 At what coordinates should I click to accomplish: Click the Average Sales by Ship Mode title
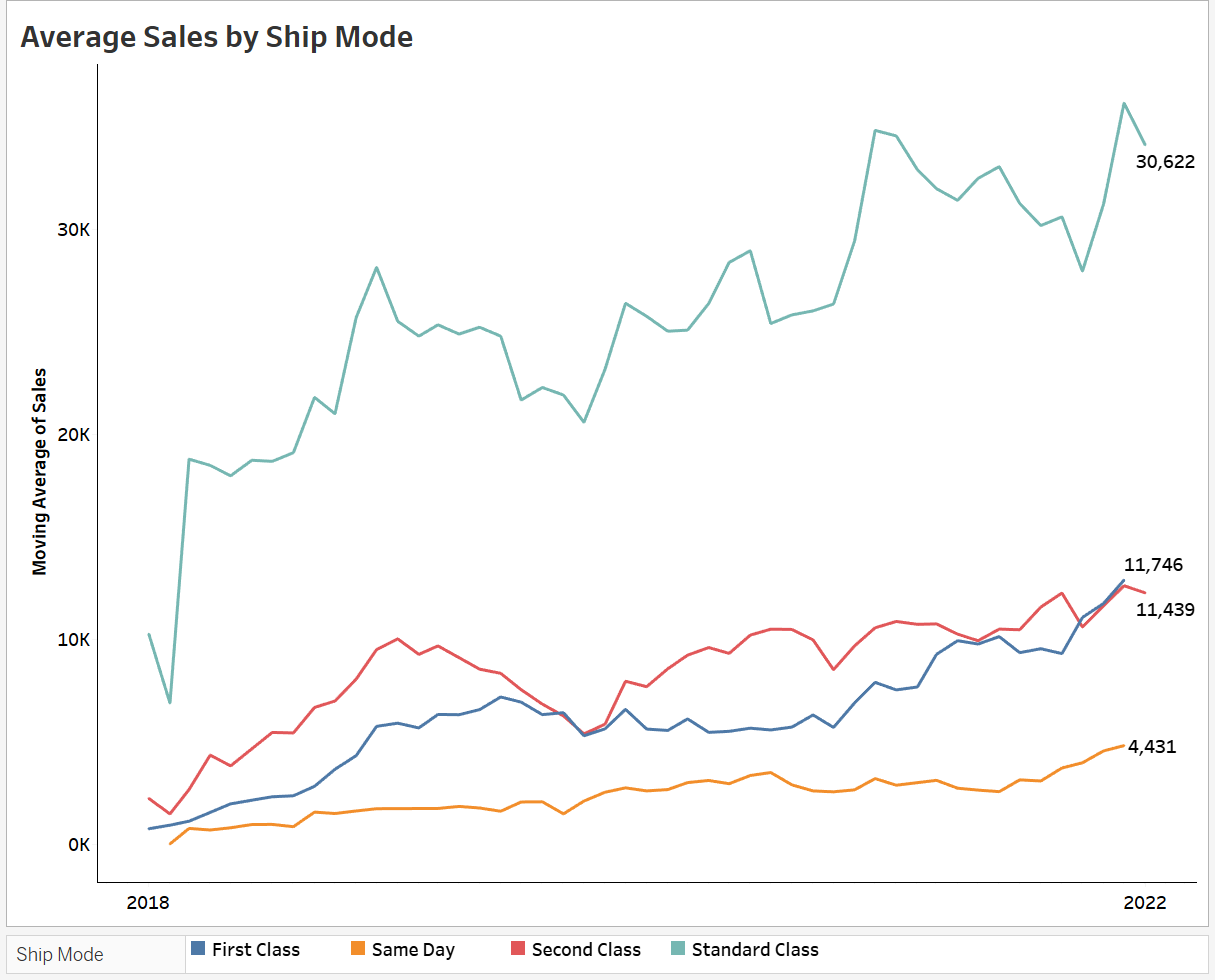(x=217, y=37)
